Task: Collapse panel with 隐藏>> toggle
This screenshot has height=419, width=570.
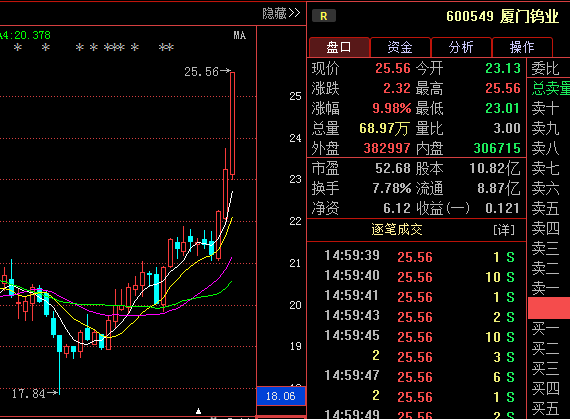Action: 281,13
